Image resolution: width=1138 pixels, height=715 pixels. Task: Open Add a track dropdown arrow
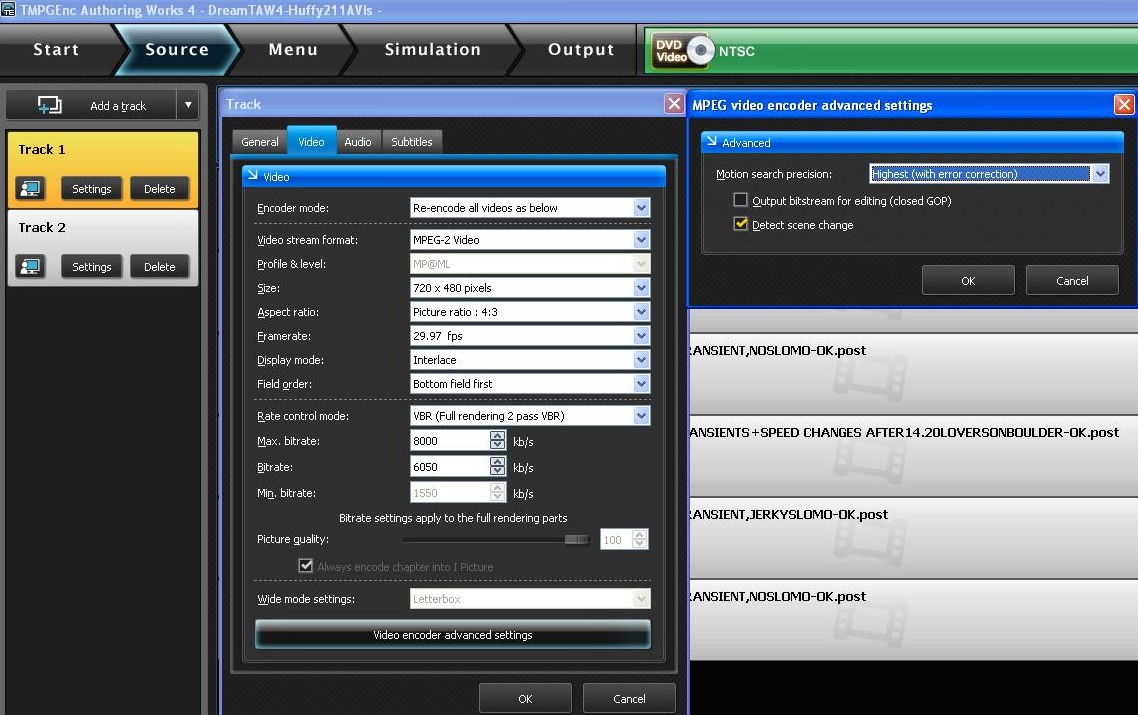(188, 105)
